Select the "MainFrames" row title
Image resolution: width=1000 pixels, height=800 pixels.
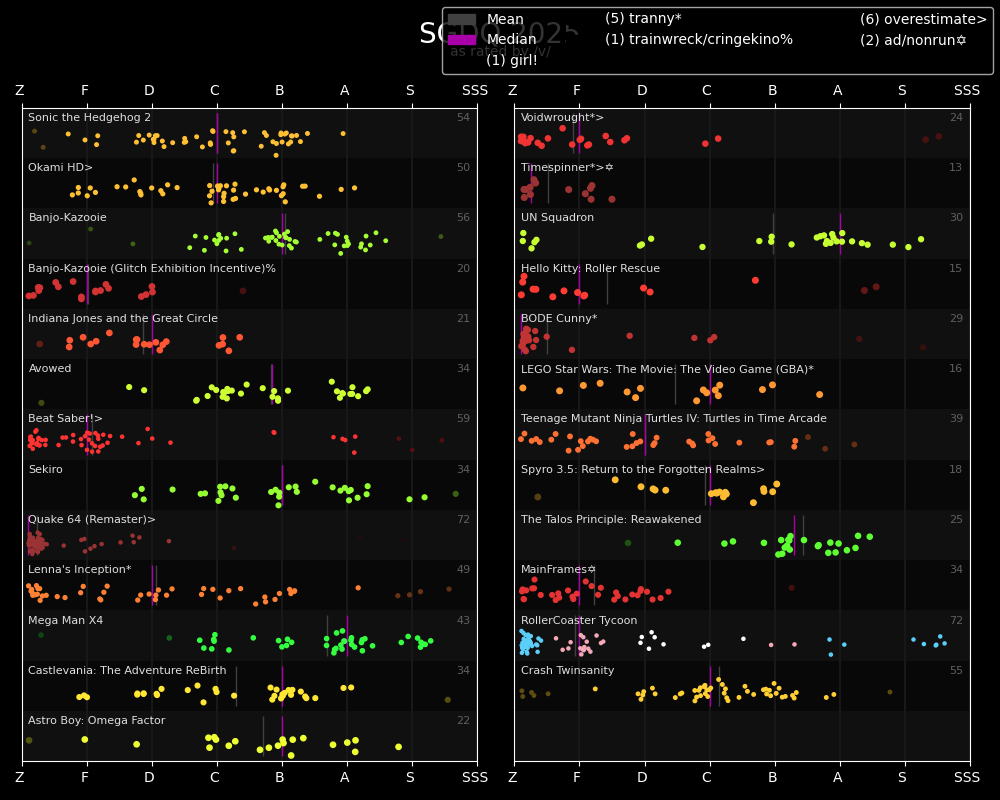(558, 570)
